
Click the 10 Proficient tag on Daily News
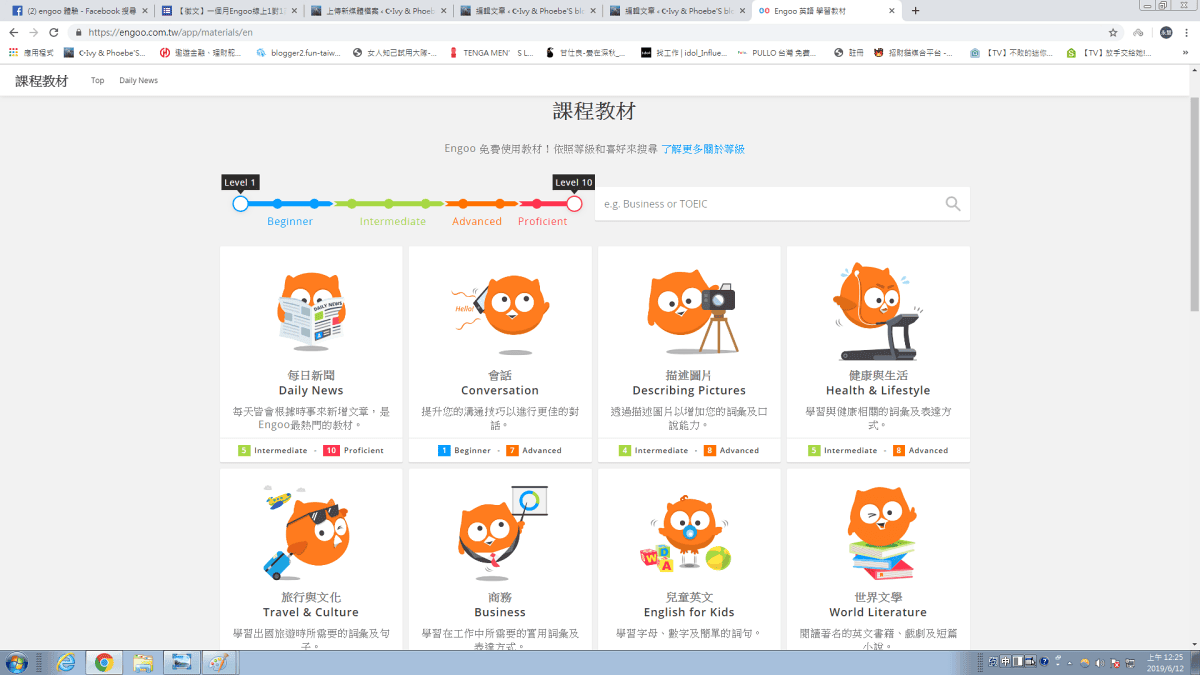click(x=354, y=450)
